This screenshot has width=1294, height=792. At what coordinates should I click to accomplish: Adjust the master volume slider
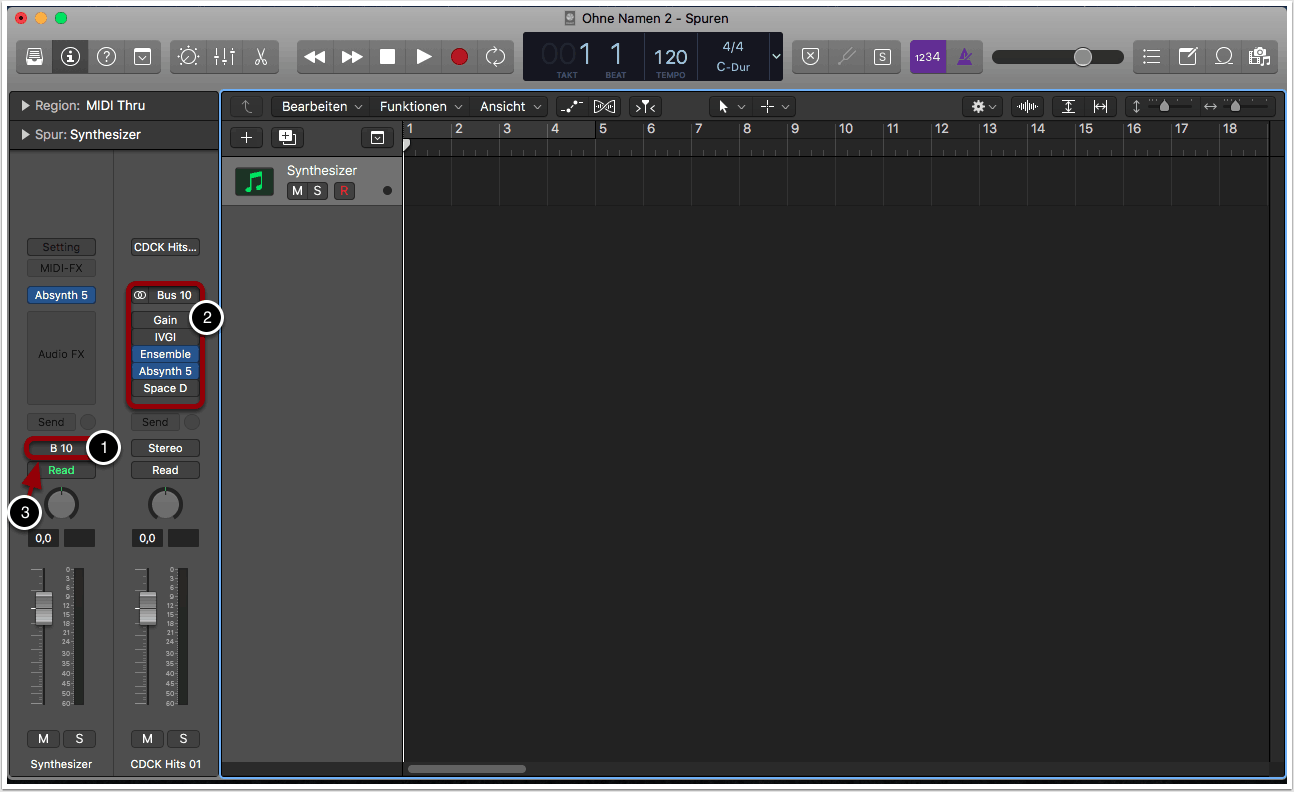pos(1082,57)
